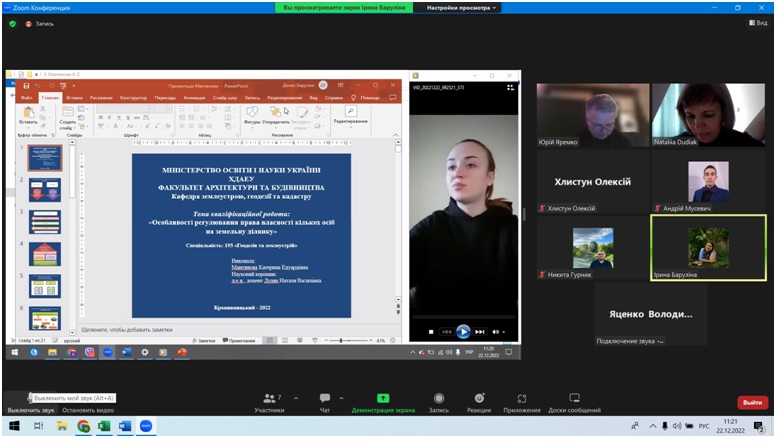The height and width of the screenshot is (441, 781).
Task: Click the Никита Гурник participant tile
Action: click(593, 248)
